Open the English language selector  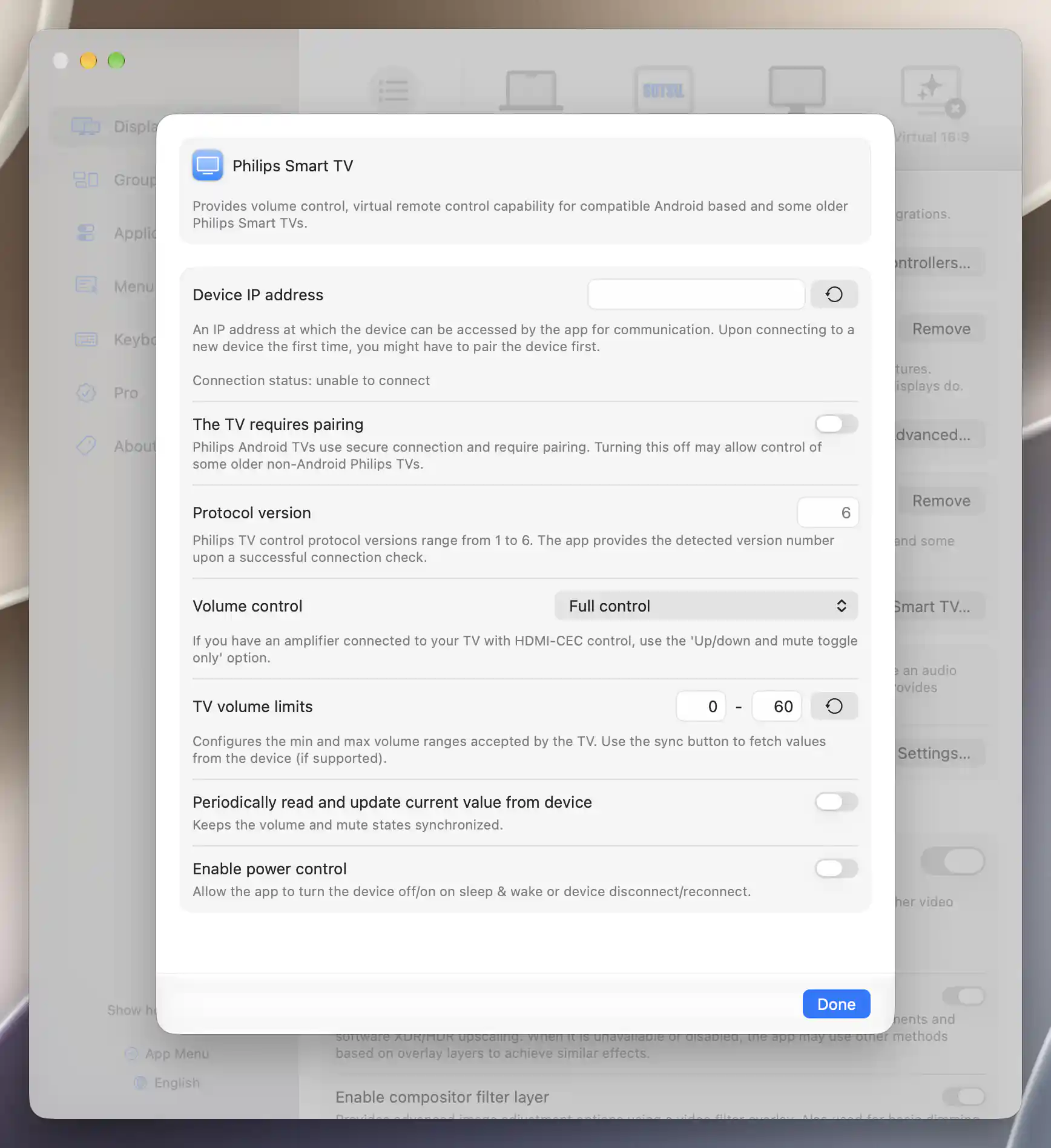pos(167,1083)
